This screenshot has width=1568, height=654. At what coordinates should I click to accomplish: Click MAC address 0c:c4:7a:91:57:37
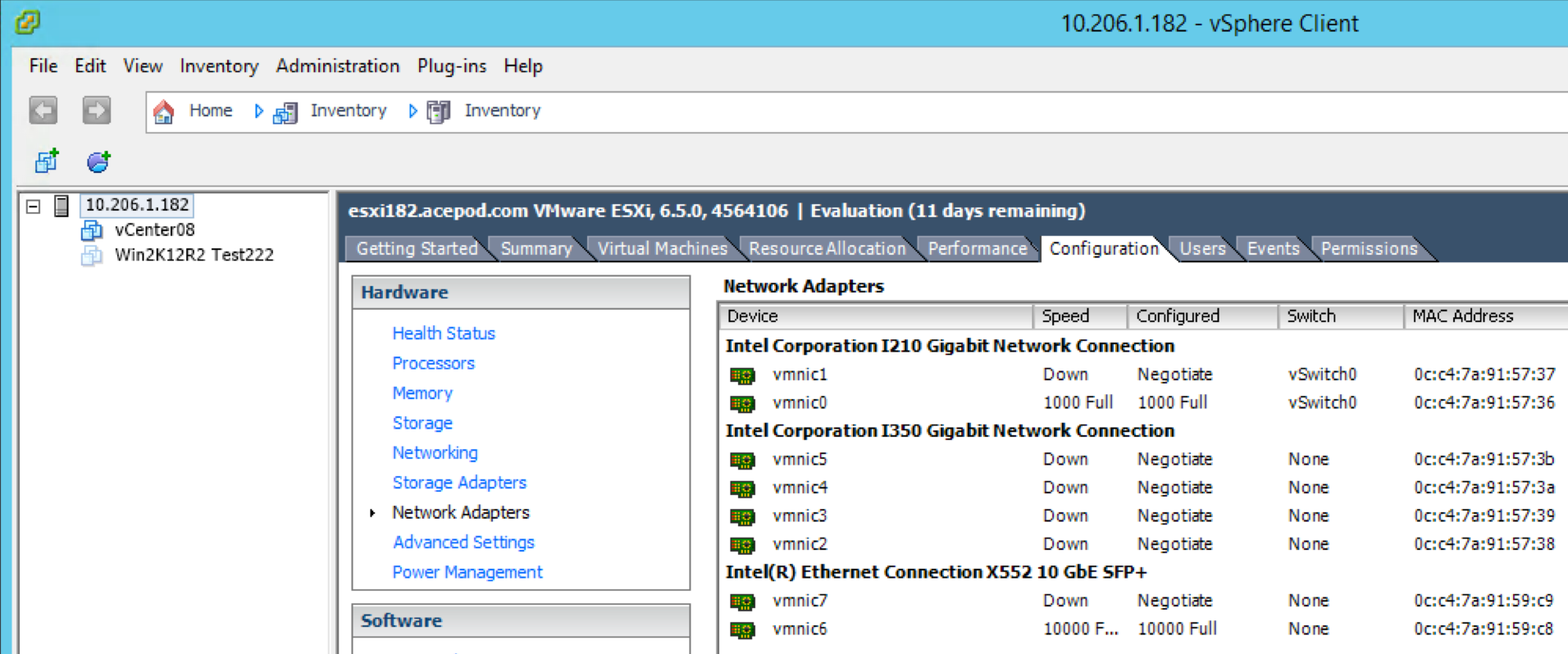(1484, 375)
